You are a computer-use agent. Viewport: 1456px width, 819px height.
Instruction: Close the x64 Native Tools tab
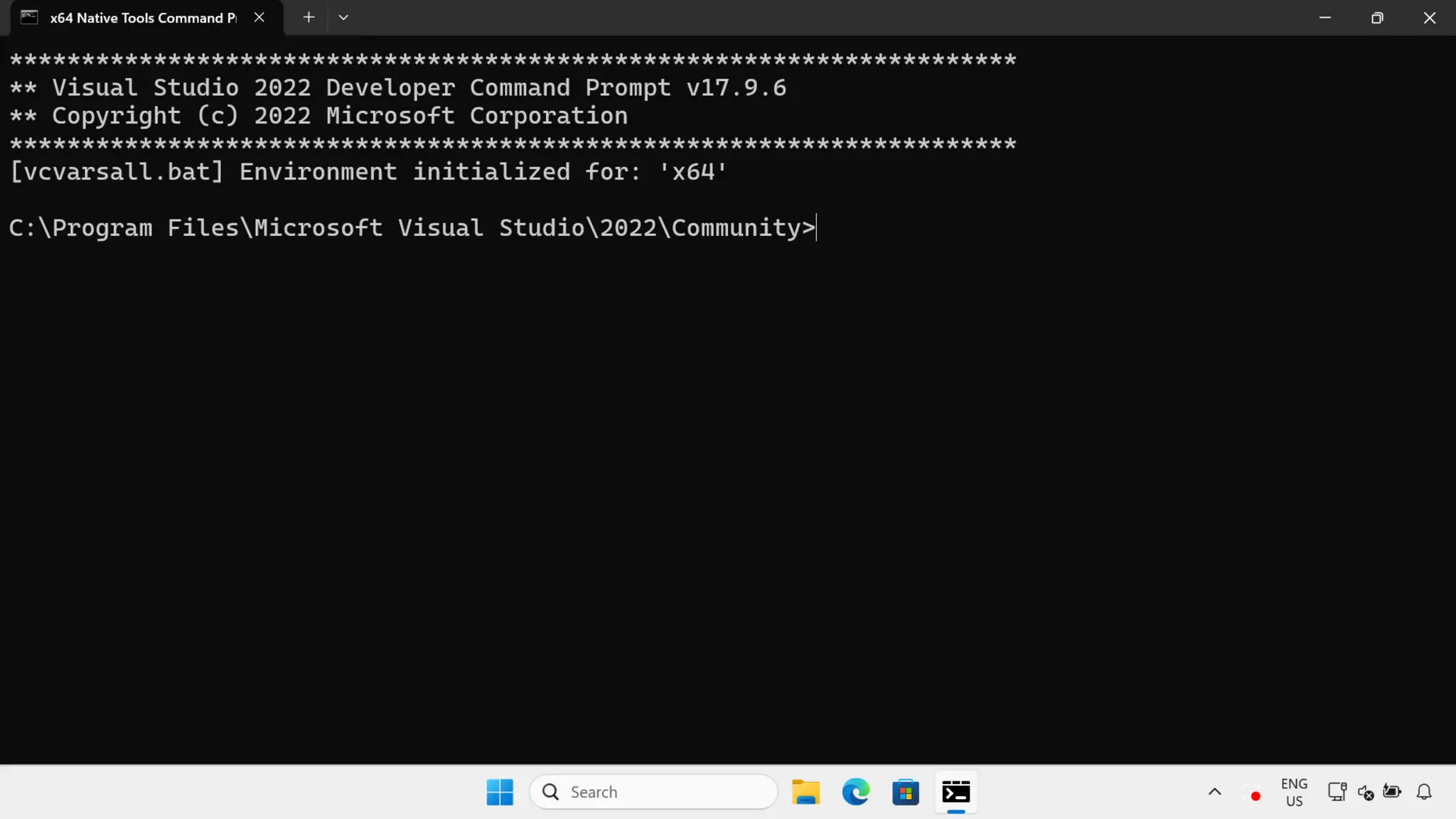click(259, 18)
